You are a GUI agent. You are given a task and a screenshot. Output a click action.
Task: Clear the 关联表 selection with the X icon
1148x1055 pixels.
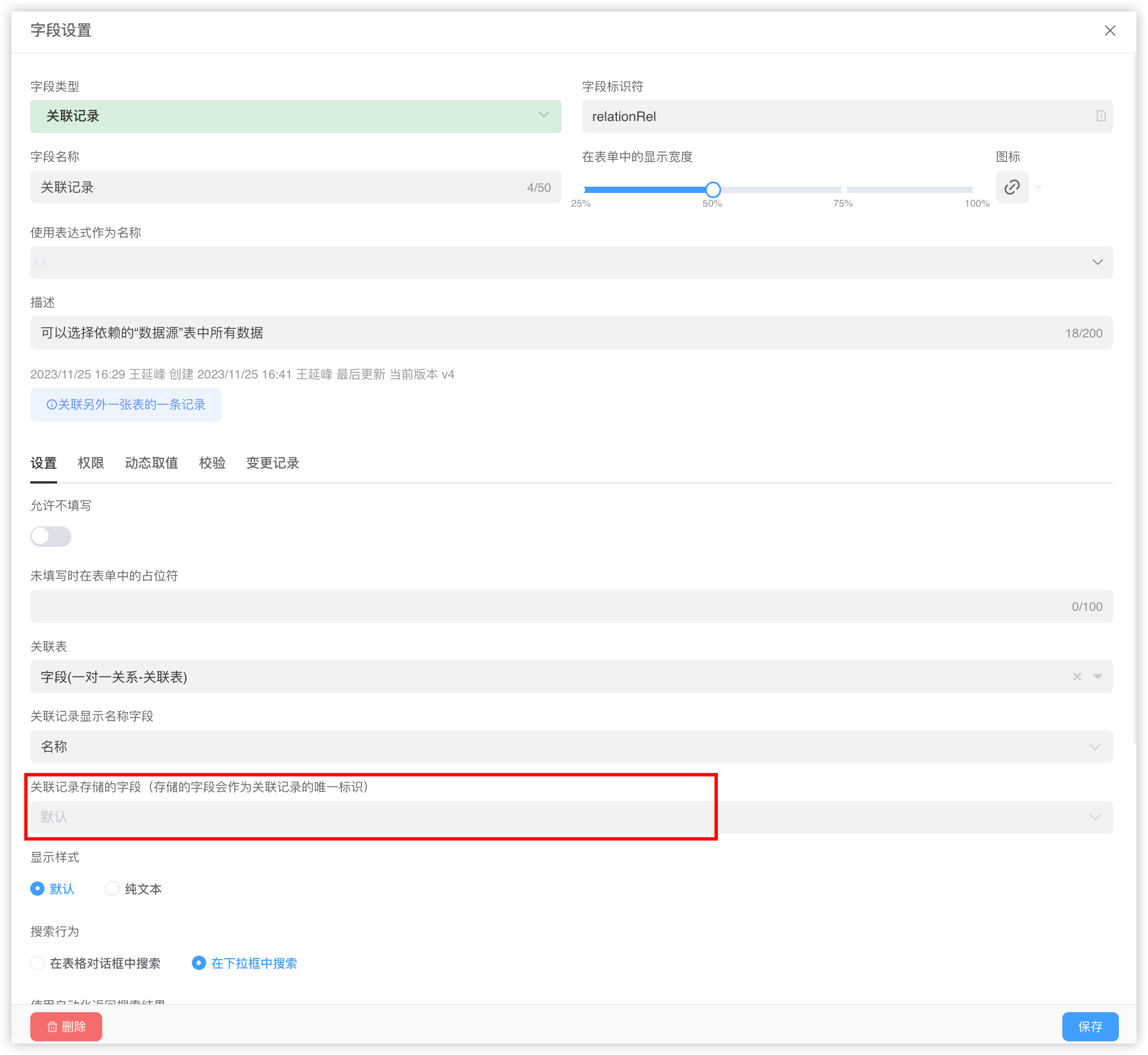[x=1077, y=677]
